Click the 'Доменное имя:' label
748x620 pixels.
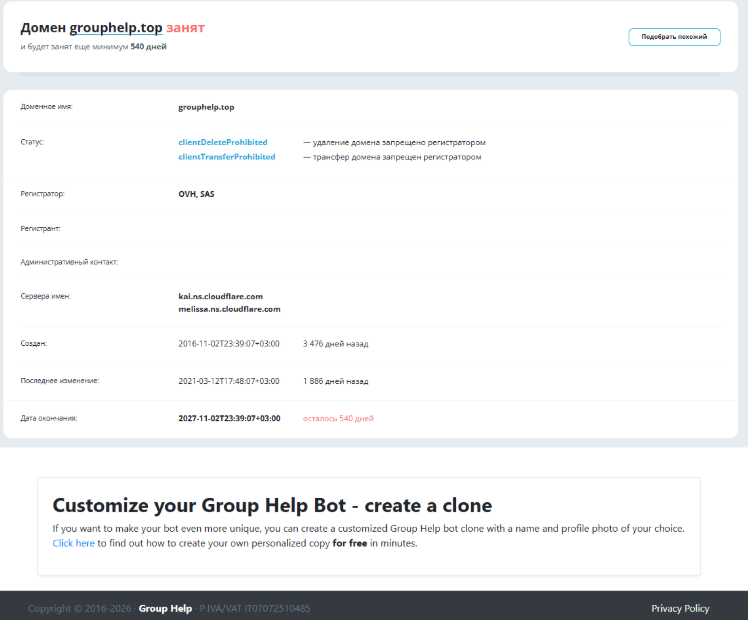[46, 107]
